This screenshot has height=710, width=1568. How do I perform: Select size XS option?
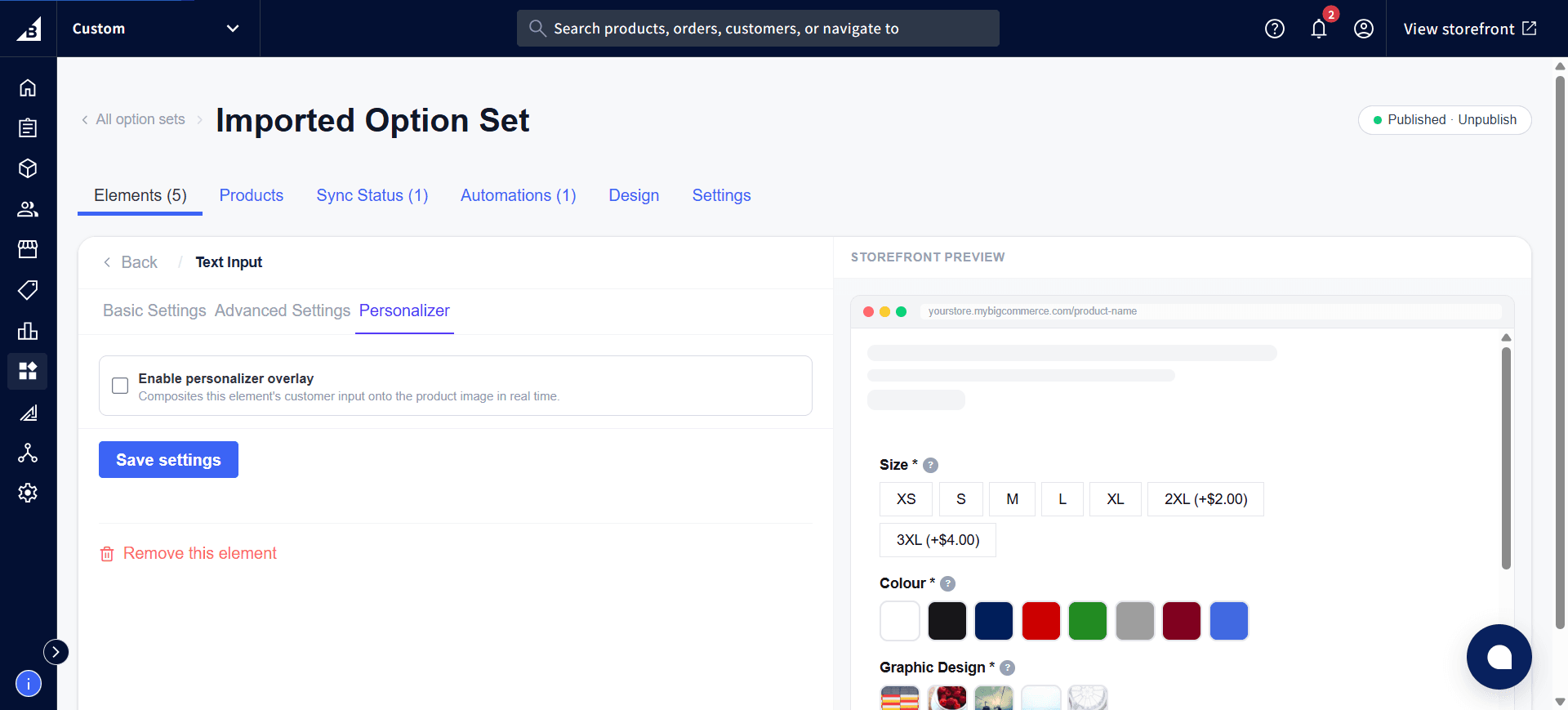coord(906,499)
